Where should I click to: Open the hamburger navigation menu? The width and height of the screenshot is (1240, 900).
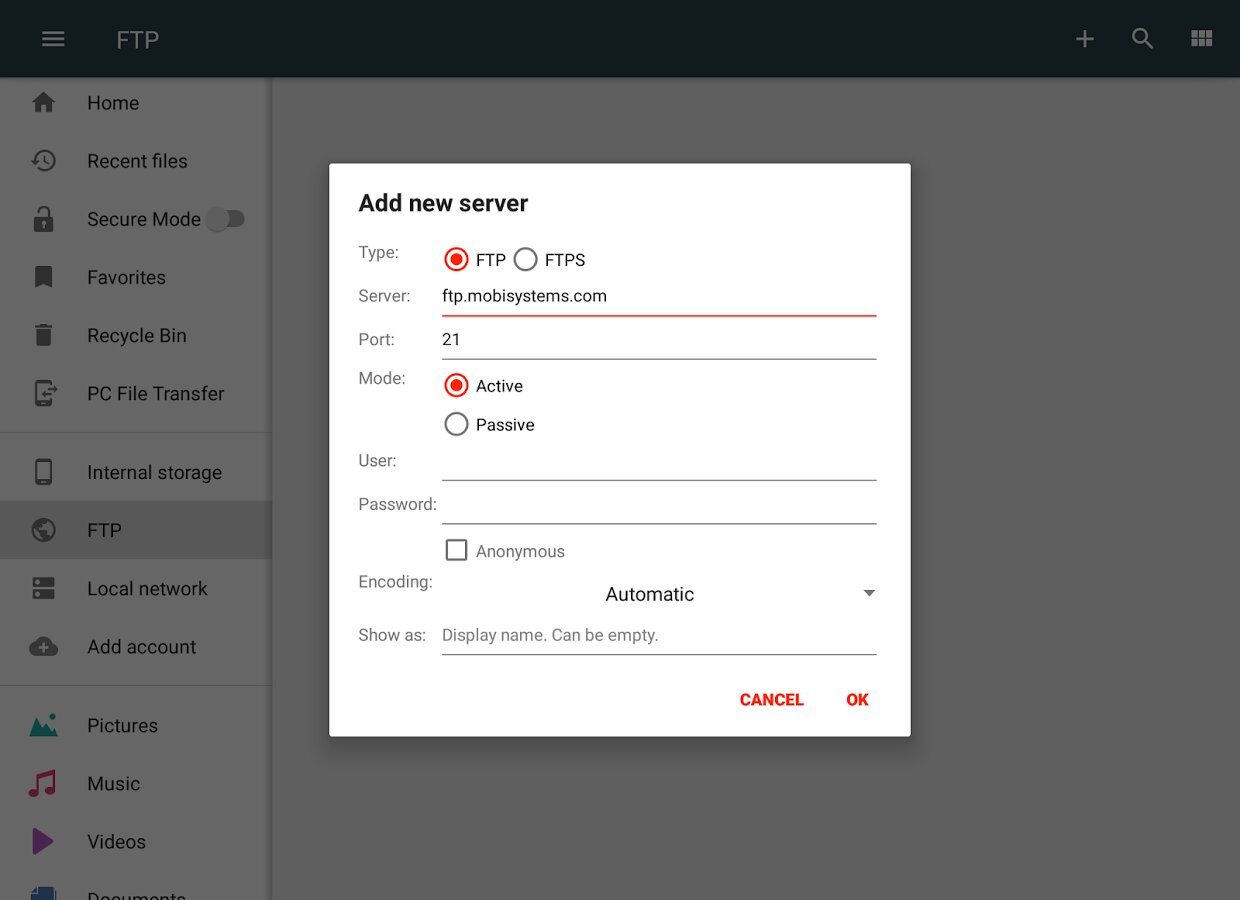click(53, 39)
